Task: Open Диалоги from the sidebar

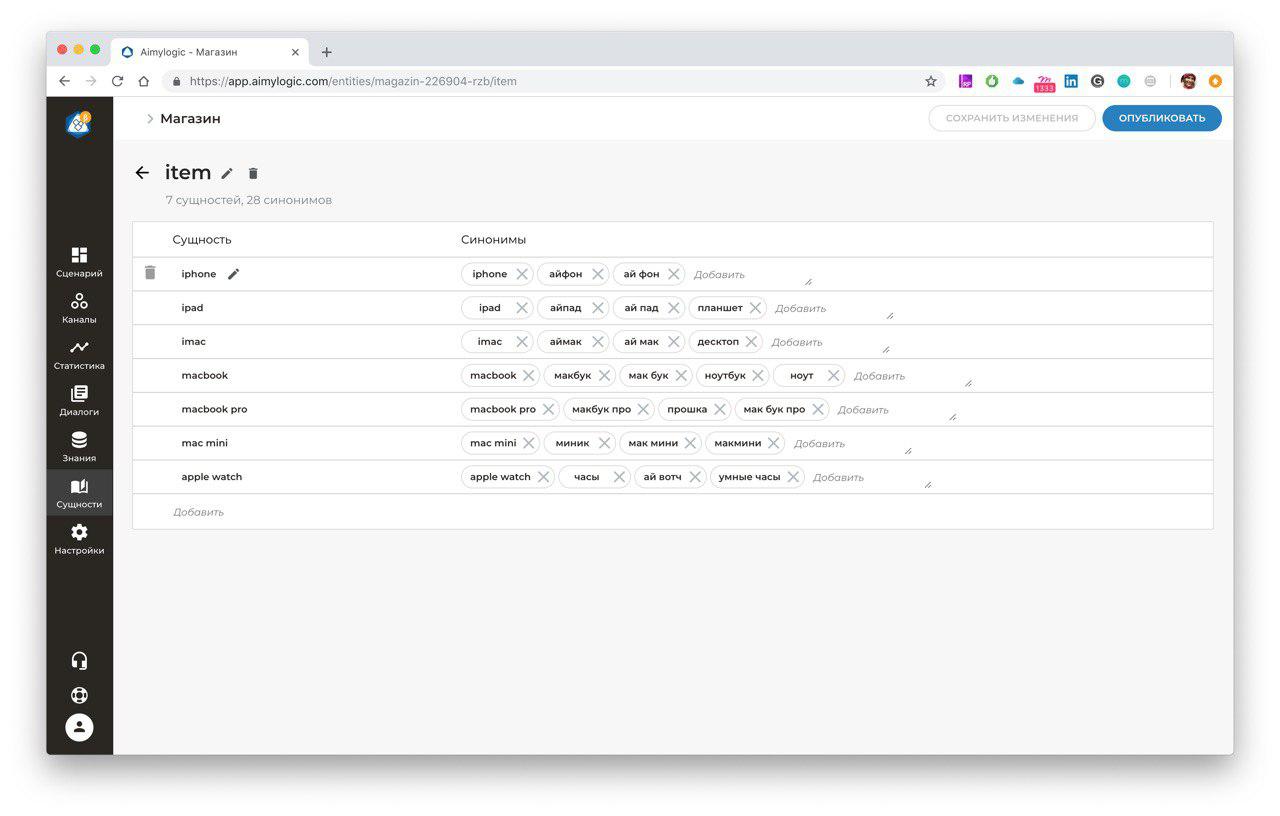Action: 79,400
